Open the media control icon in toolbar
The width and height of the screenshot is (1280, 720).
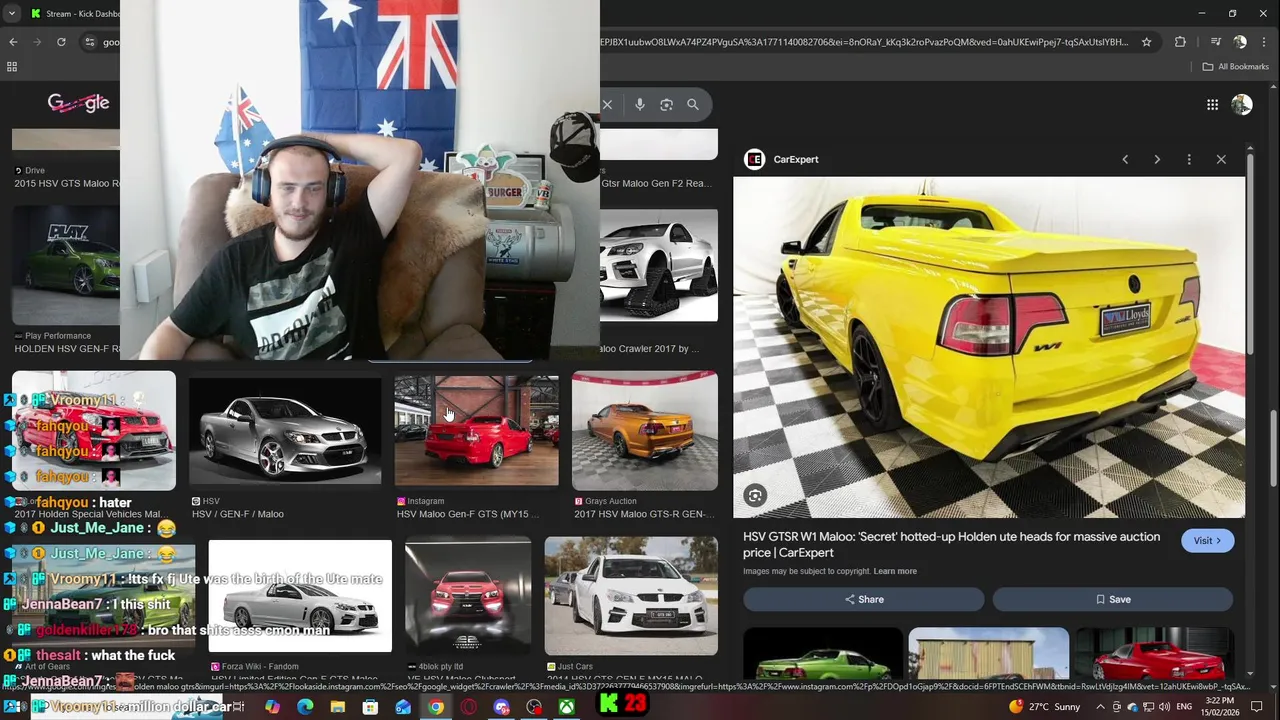[x=1215, y=42]
